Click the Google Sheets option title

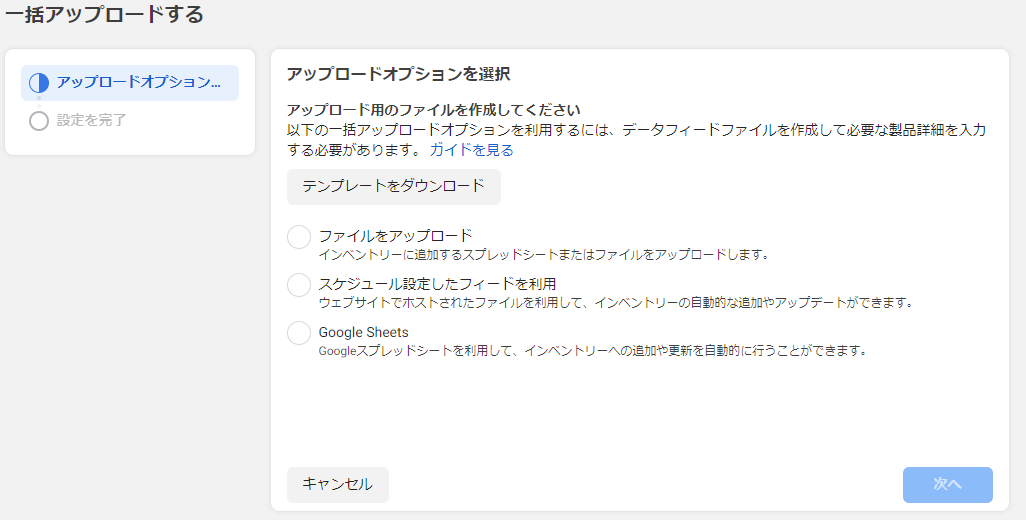tap(364, 332)
